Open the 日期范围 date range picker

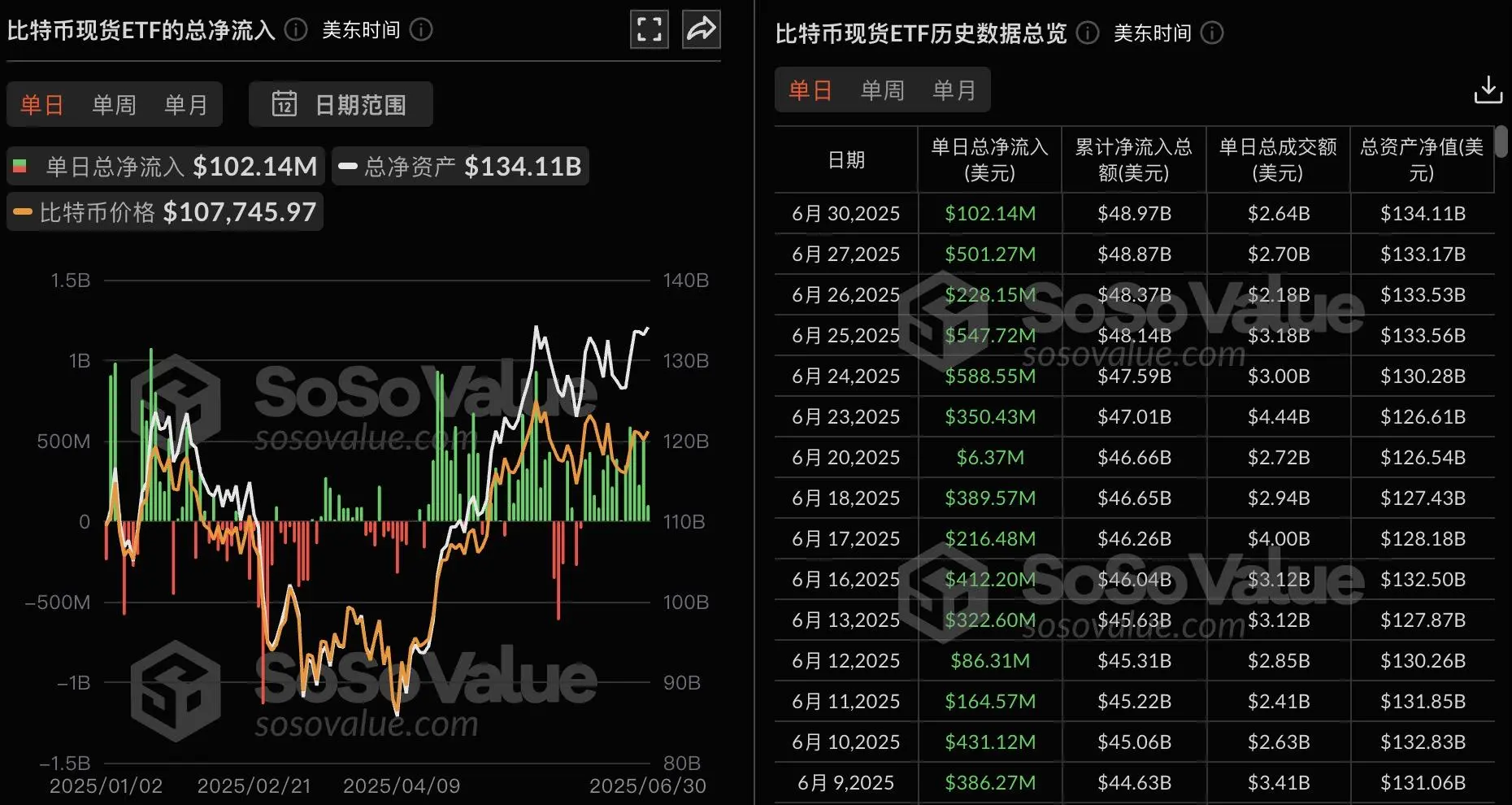click(x=363, y=104)
